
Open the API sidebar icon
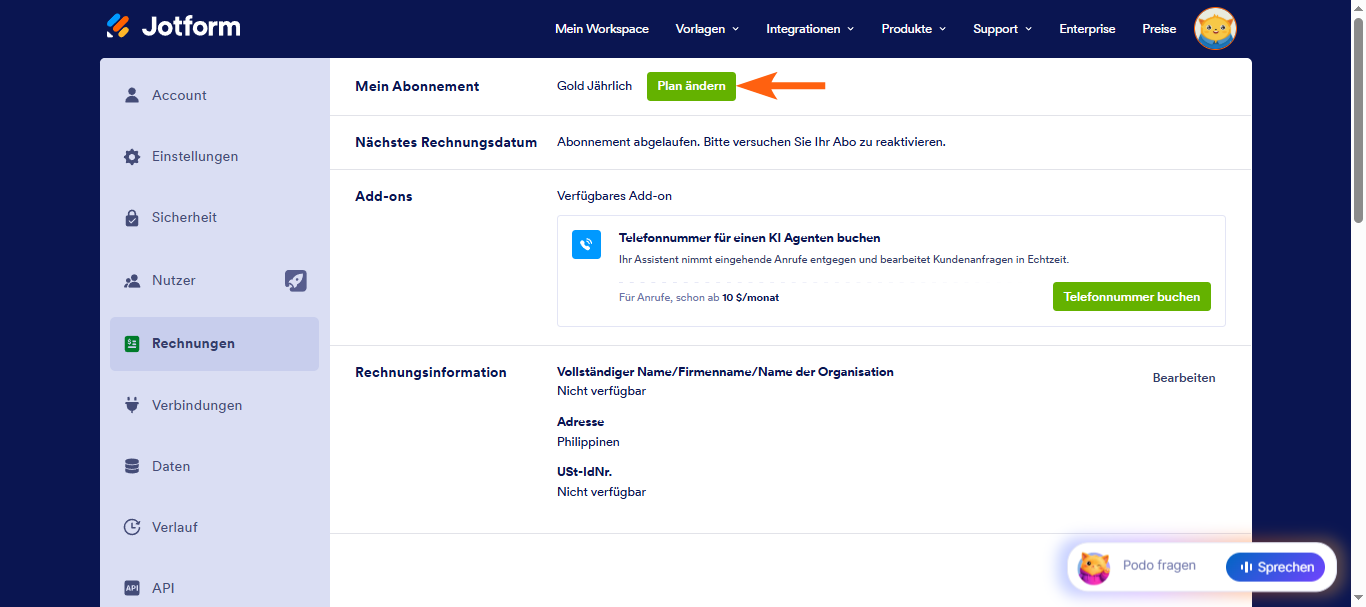click(132, 588)
